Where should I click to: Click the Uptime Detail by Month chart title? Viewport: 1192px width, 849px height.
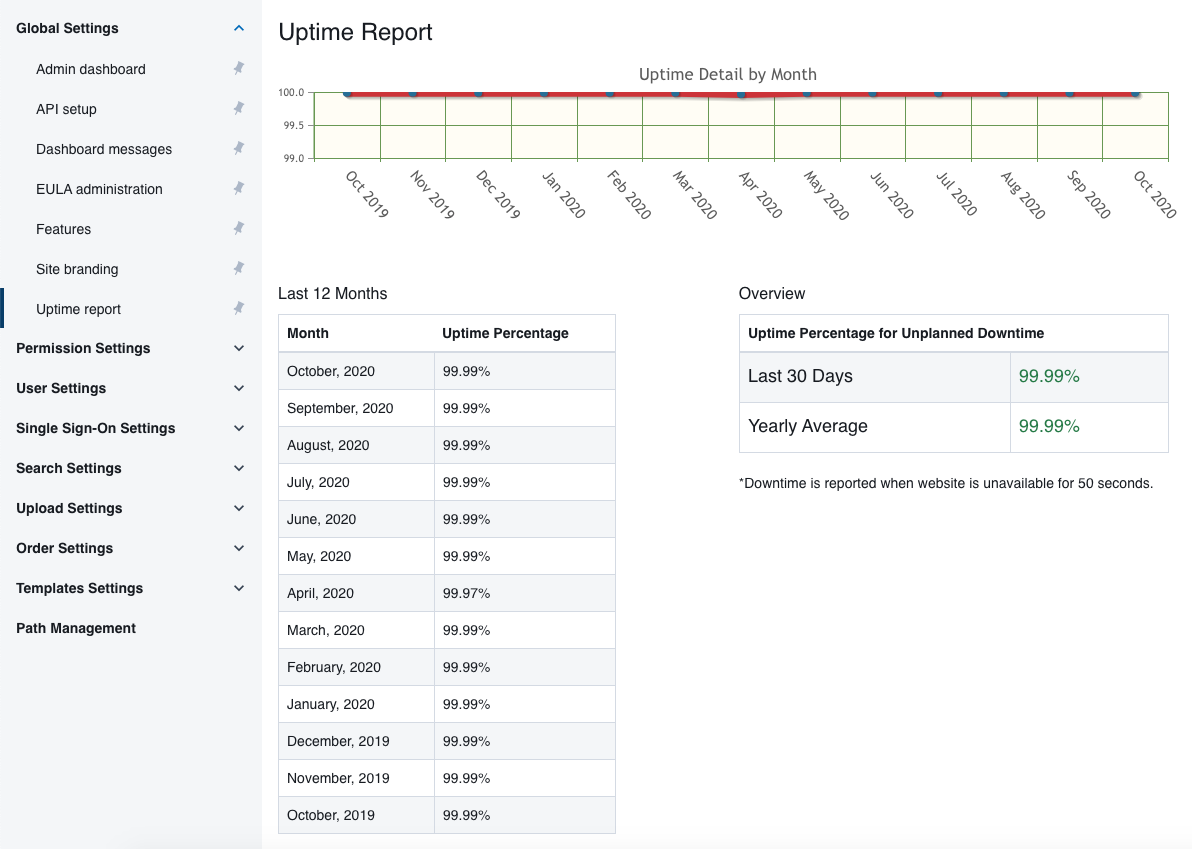coord(728,74)
